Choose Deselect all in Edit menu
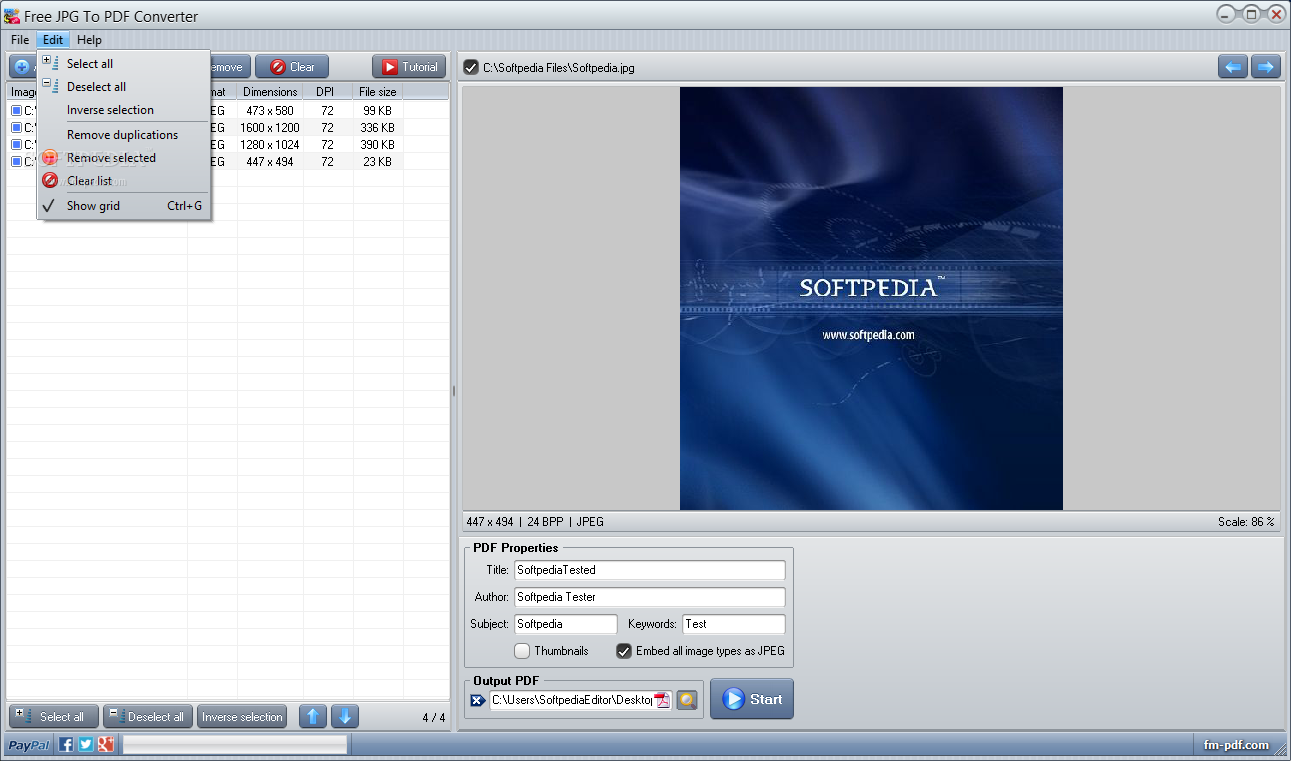The width and height of the screenshot is (1291, 761). click(124, 87)
